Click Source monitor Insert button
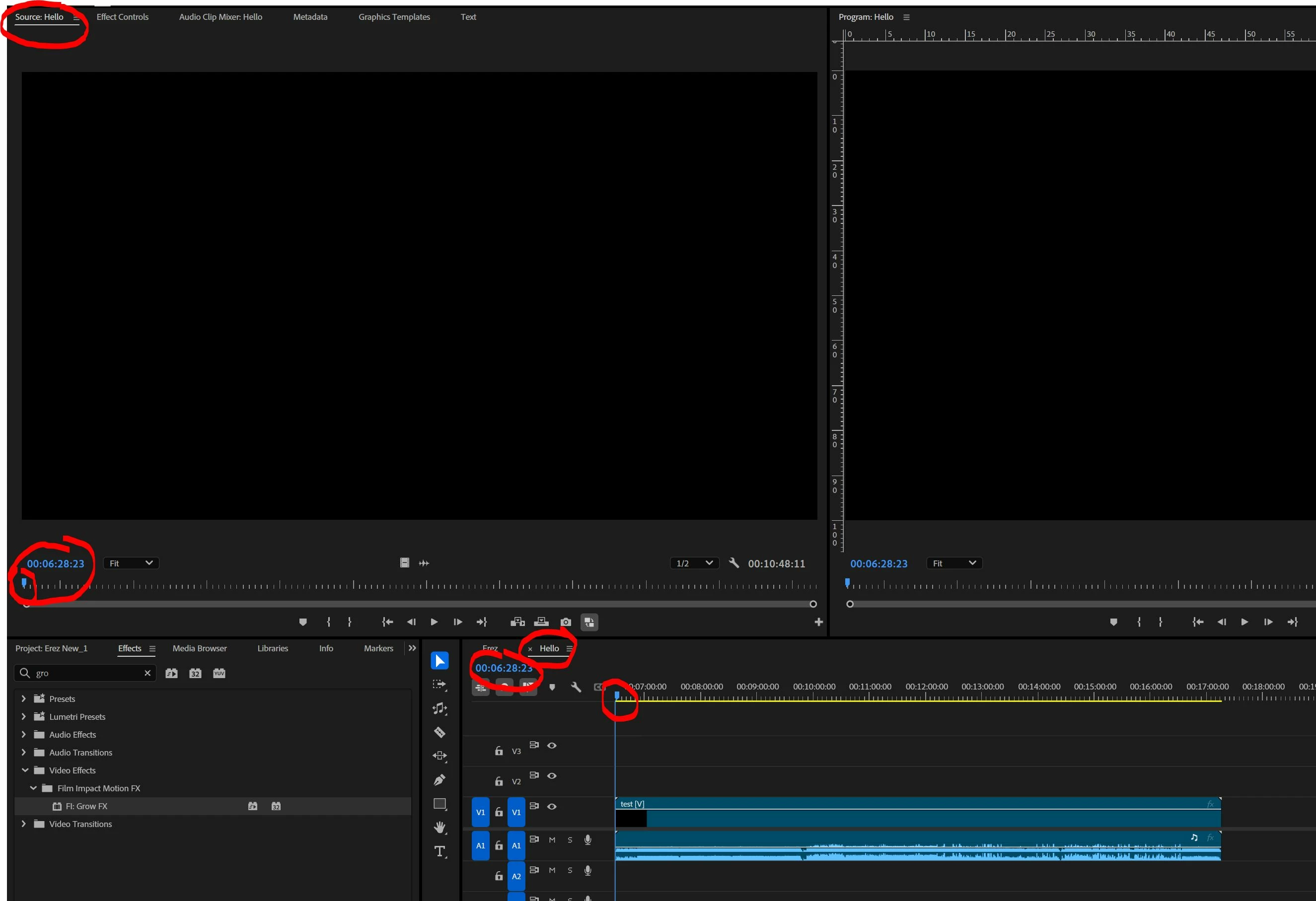The image size is (1316, 901). pyautogui.click(x=517, y=622)
